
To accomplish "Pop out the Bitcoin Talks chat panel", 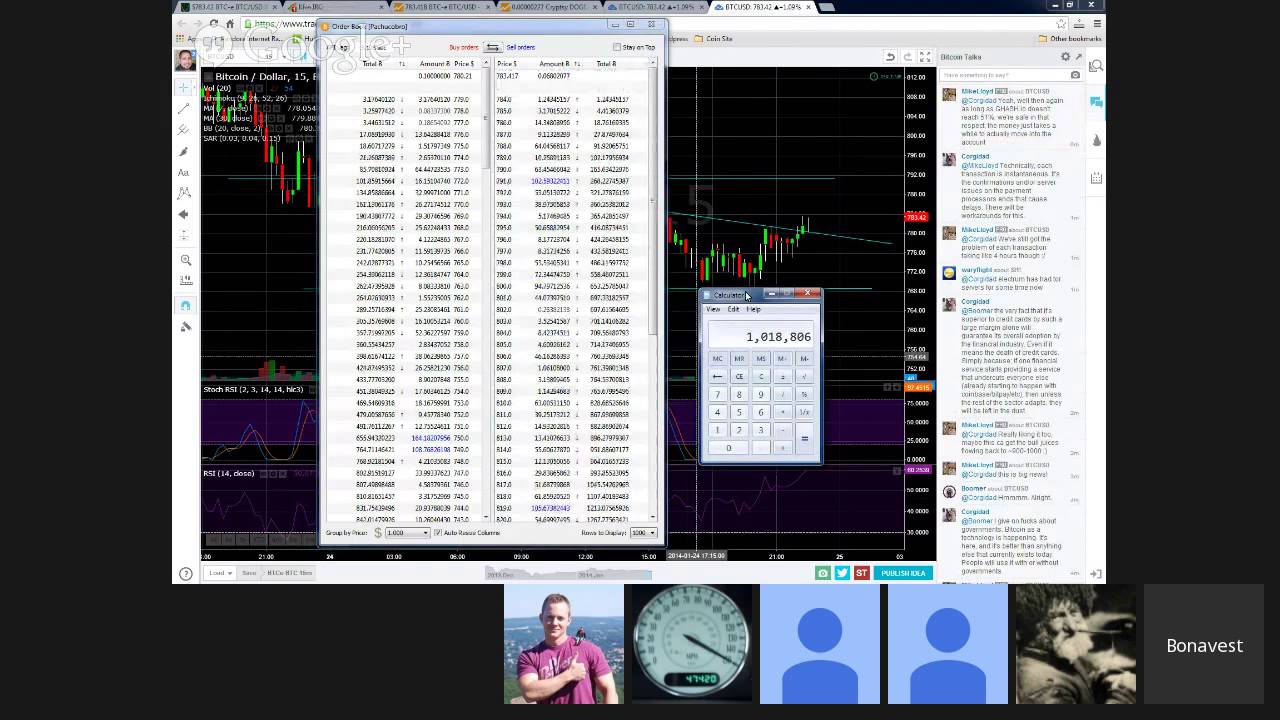I will click(x=1078, y=57).
